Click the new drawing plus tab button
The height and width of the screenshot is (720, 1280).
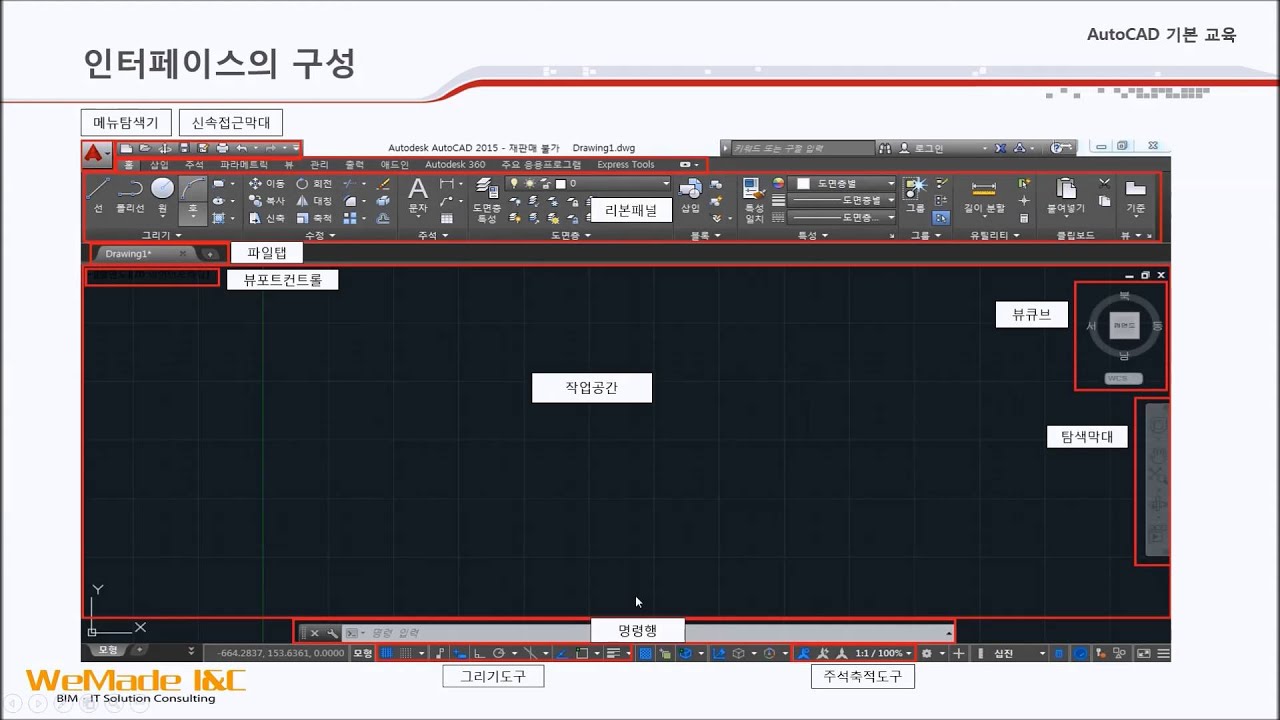[x=210, y=254]
